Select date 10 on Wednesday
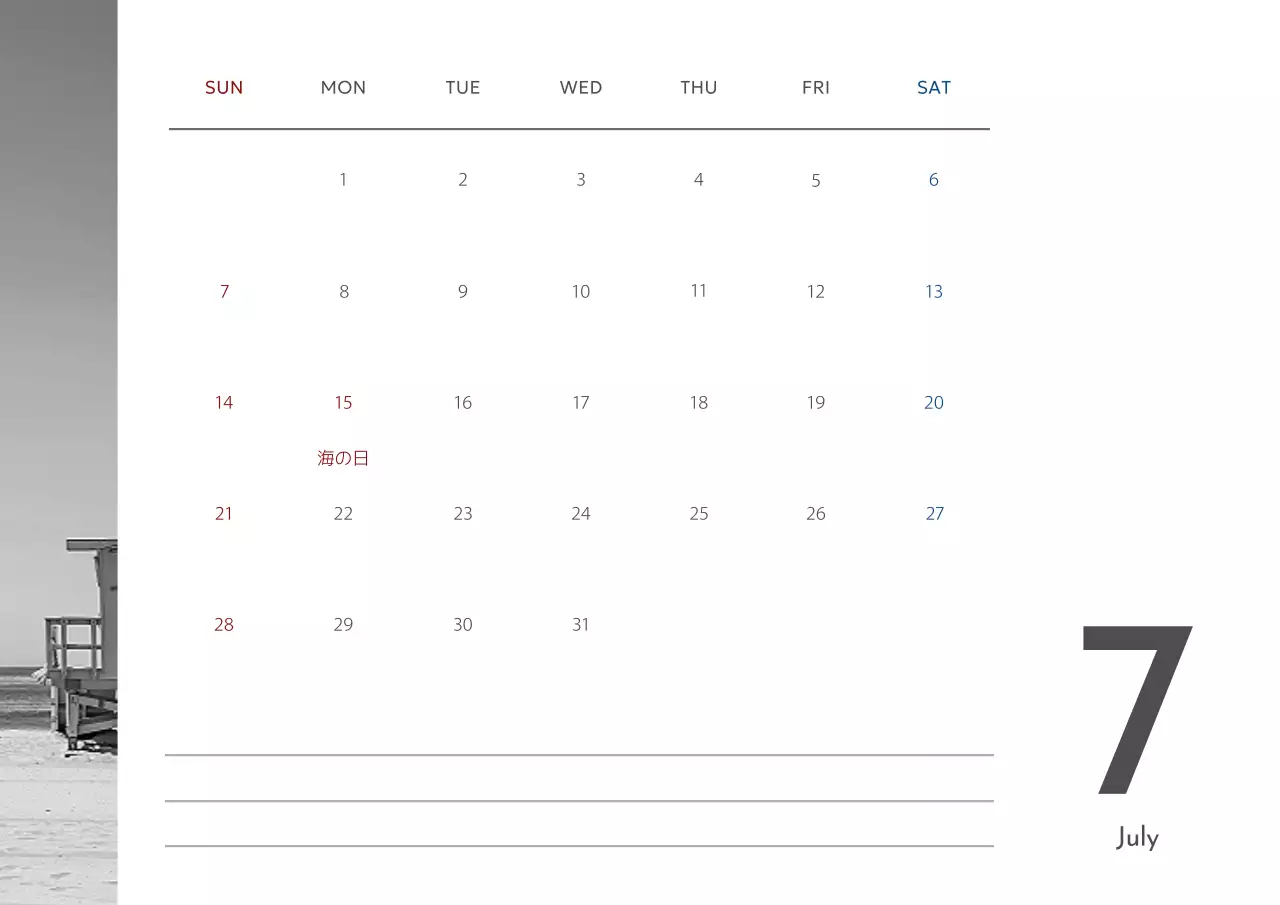The image size is (1280, 905). (581, 292)
